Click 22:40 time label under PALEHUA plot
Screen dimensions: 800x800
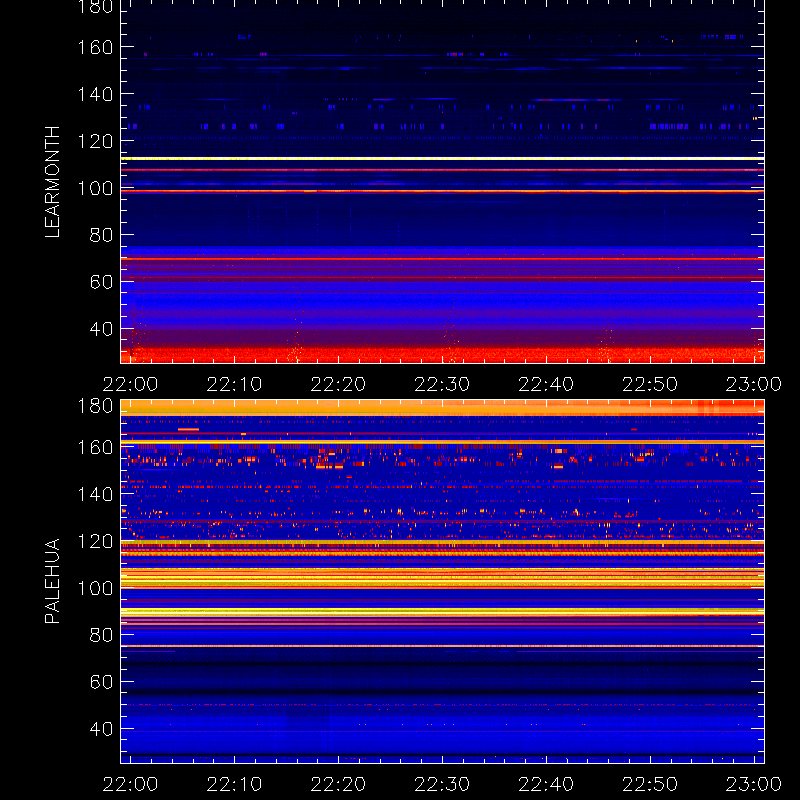click(546, 784)
